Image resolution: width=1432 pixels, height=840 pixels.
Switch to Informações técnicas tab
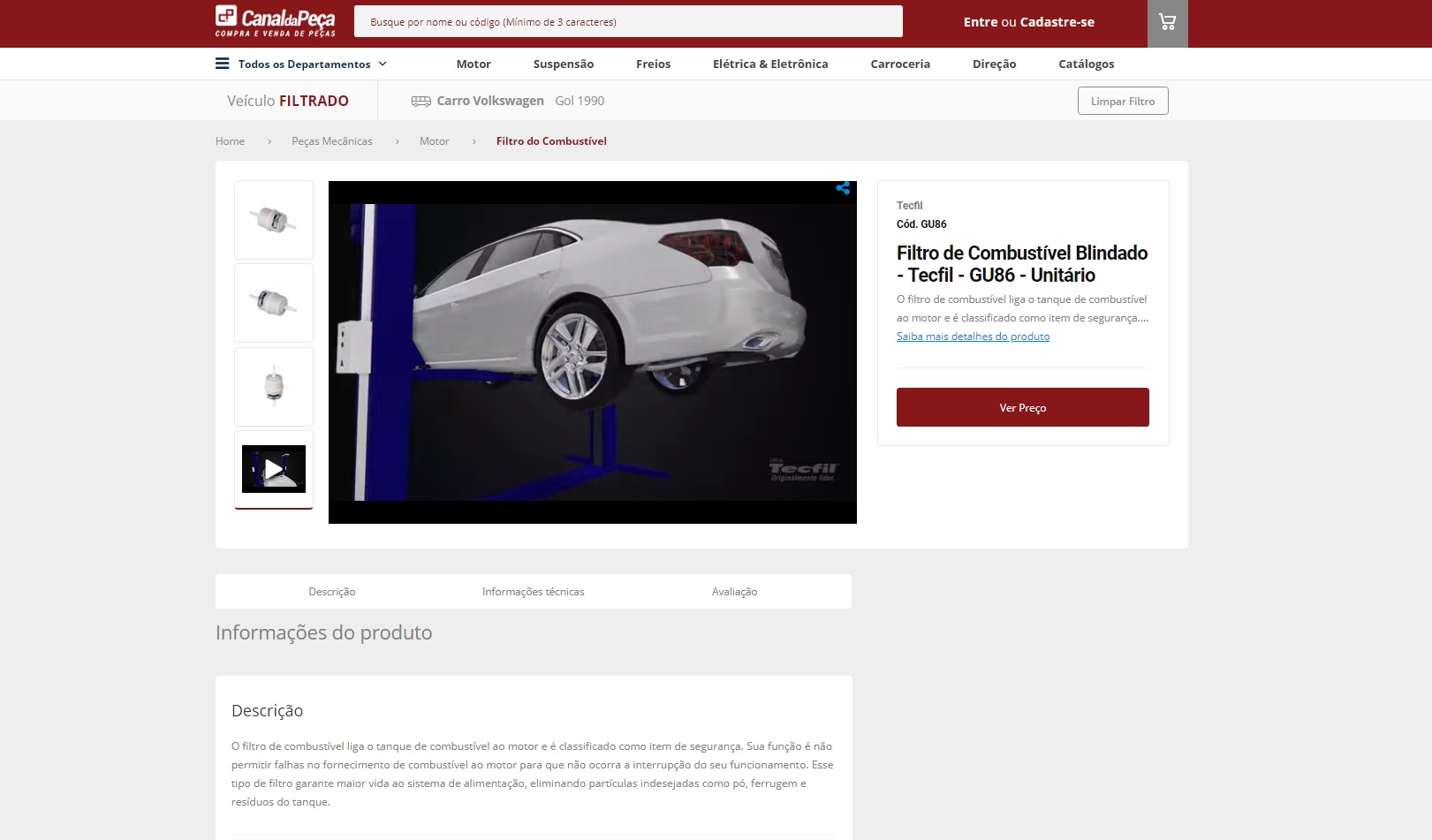click(533, 592)
